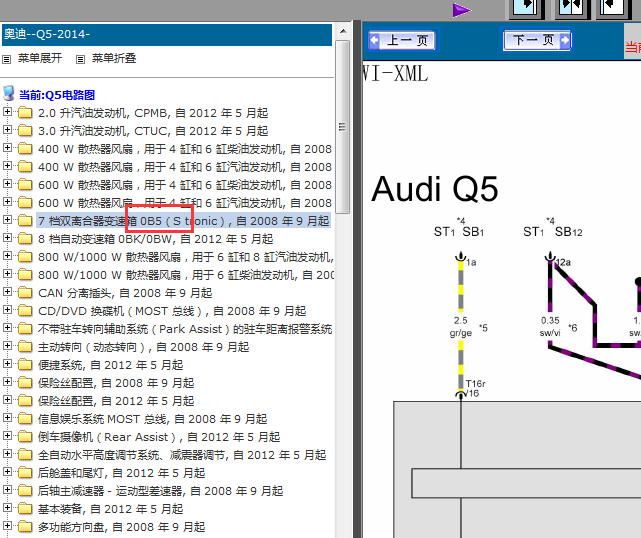This screenshot has height=538, width=641.
Task: Click folder icon of 倒车摄像机 (Rear Assist)
Action: [x=25, y=436]
